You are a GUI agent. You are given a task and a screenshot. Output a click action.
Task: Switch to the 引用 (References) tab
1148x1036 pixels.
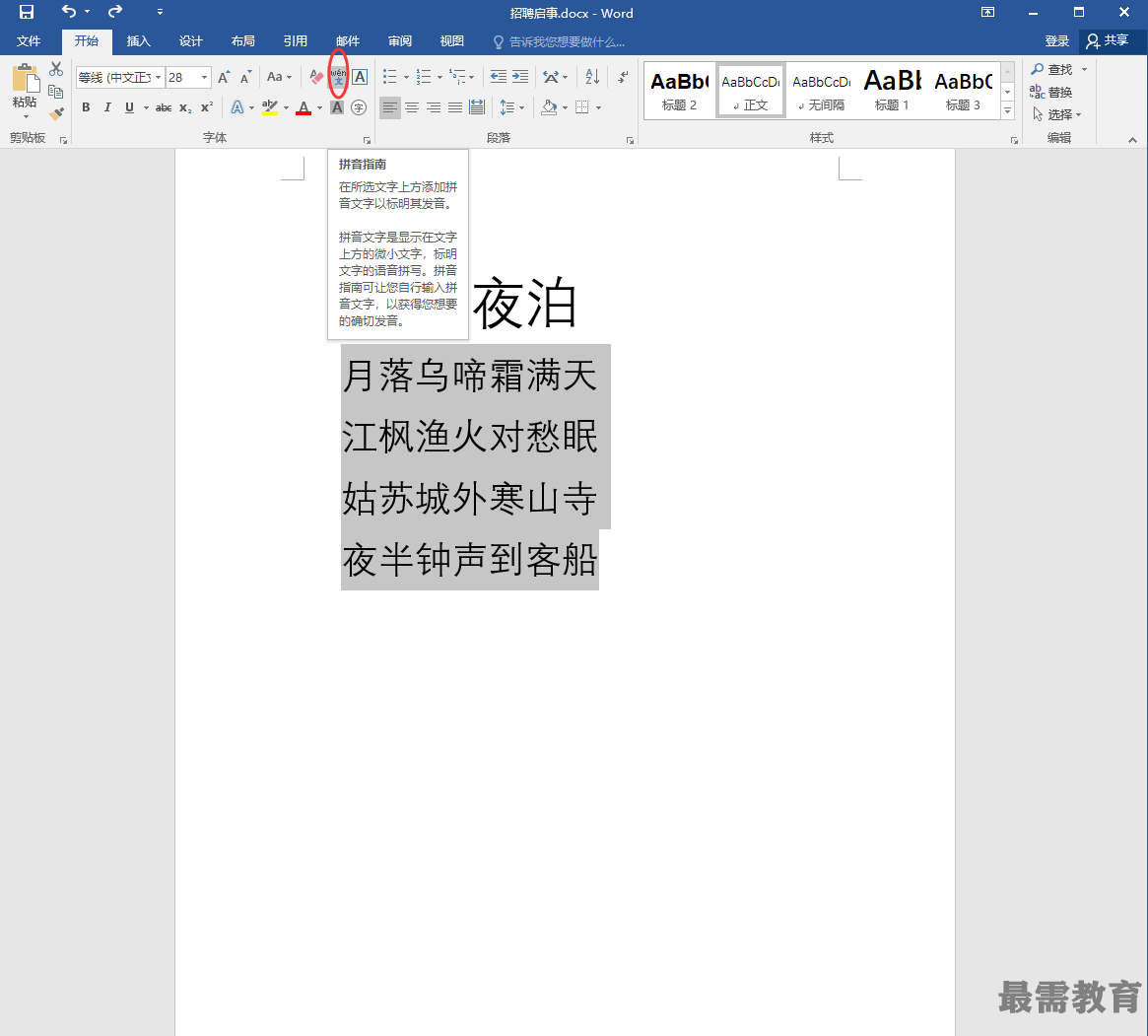[x=295, y=41]
